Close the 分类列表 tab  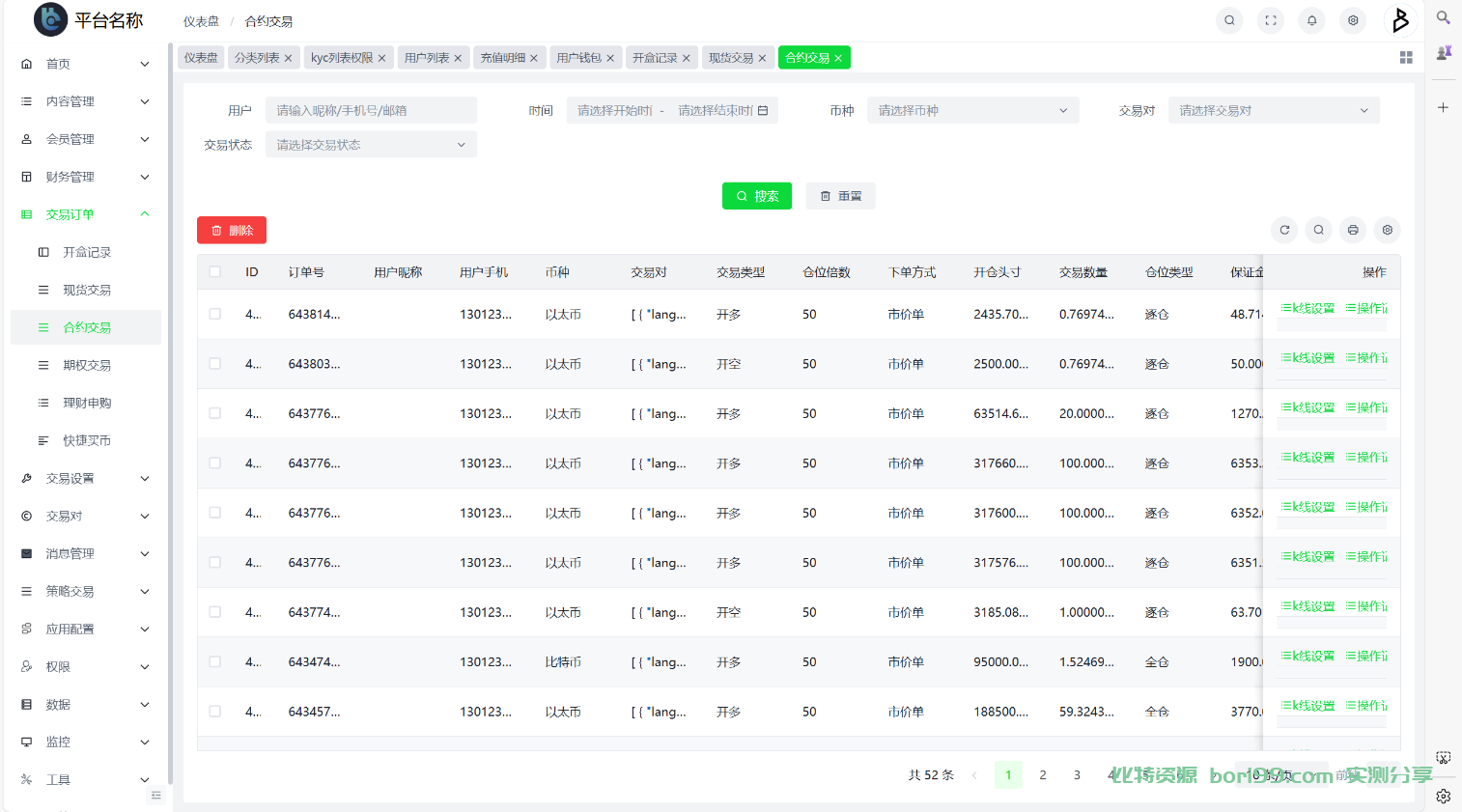pos(288,58)
